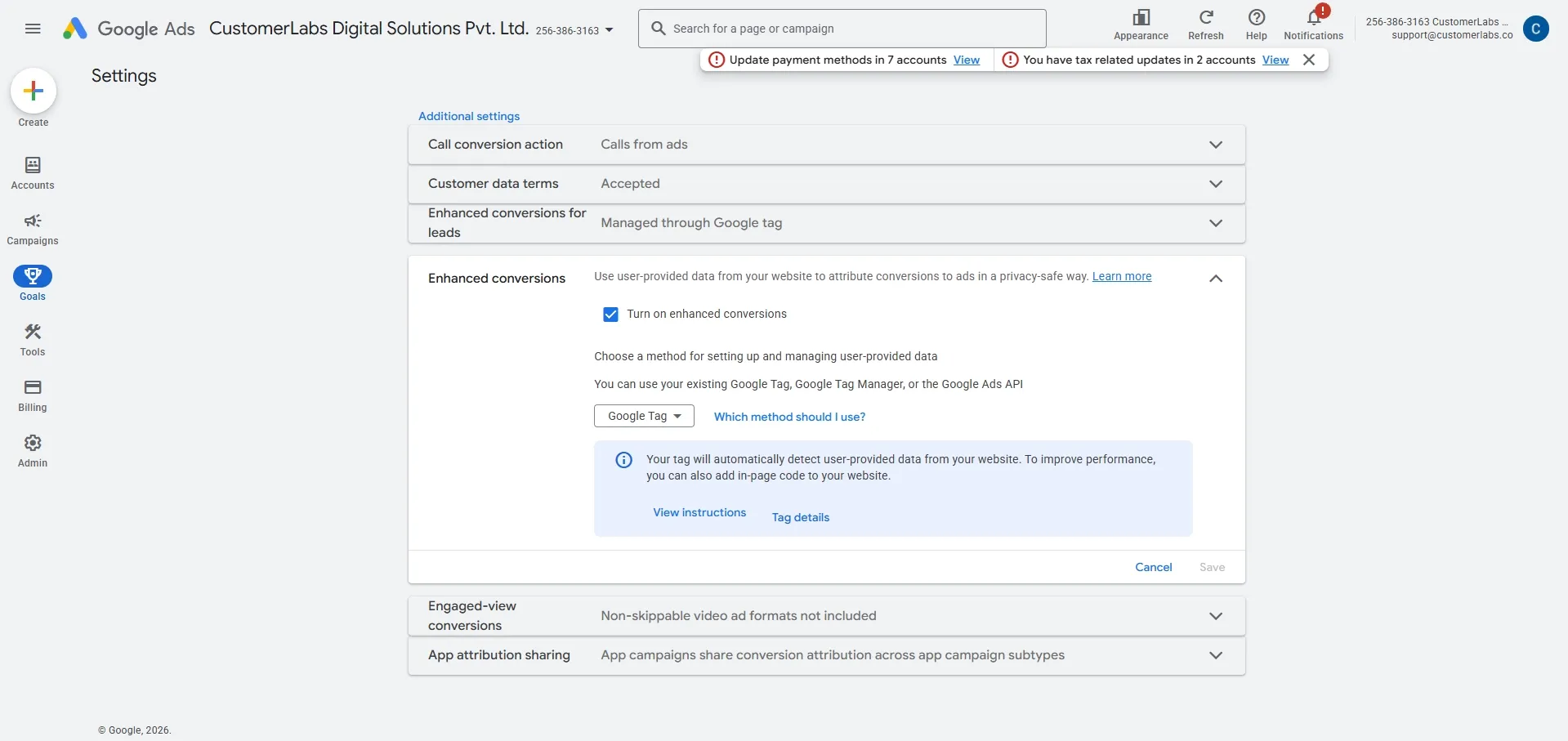Click the search magnifier icon
Screen dimensions: 1568x741
tap(659, 29)
